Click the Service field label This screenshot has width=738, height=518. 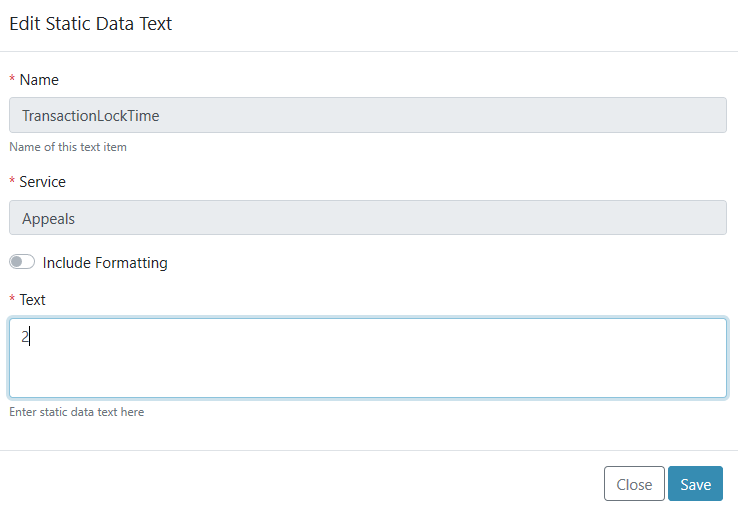[x=42, y=182]
